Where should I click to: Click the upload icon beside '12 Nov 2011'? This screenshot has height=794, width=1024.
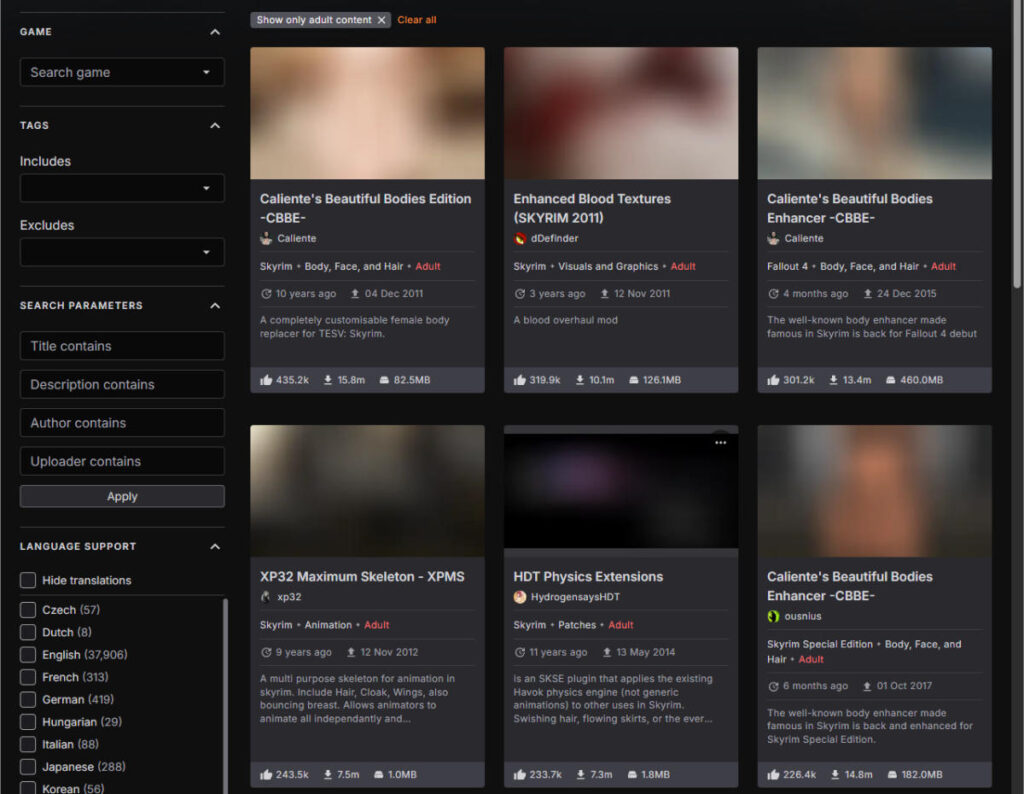[x=605, y=294]
